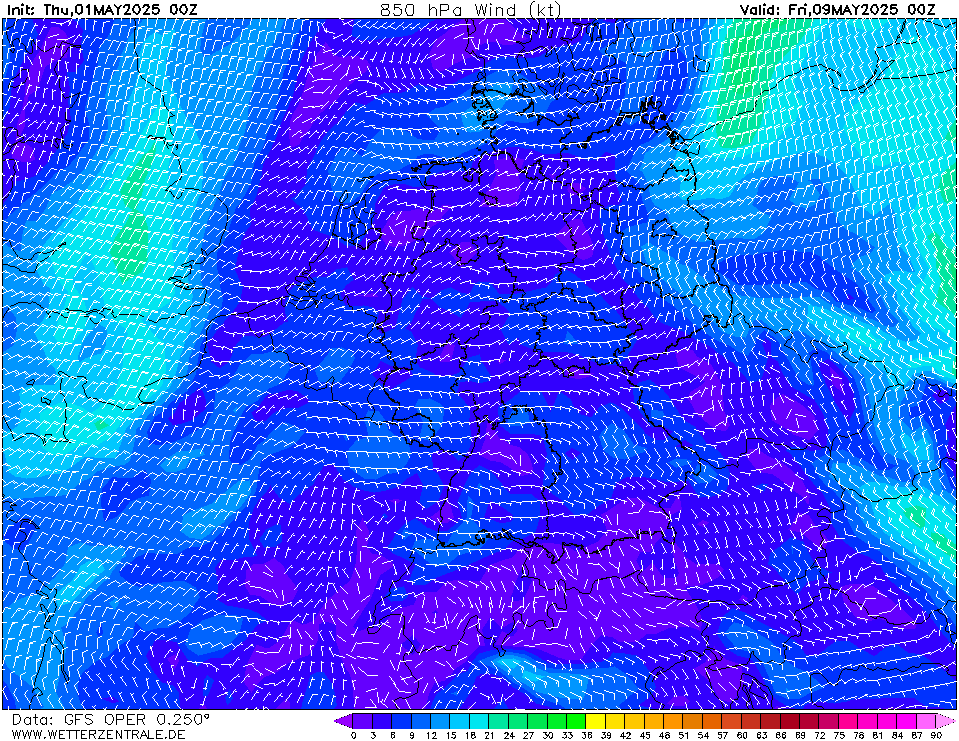Image resolution: width=959 pixels, height=741 pixels.
Task: Click the '15' legend scale label
Action: pyautogui.click(x=451, y=735)
